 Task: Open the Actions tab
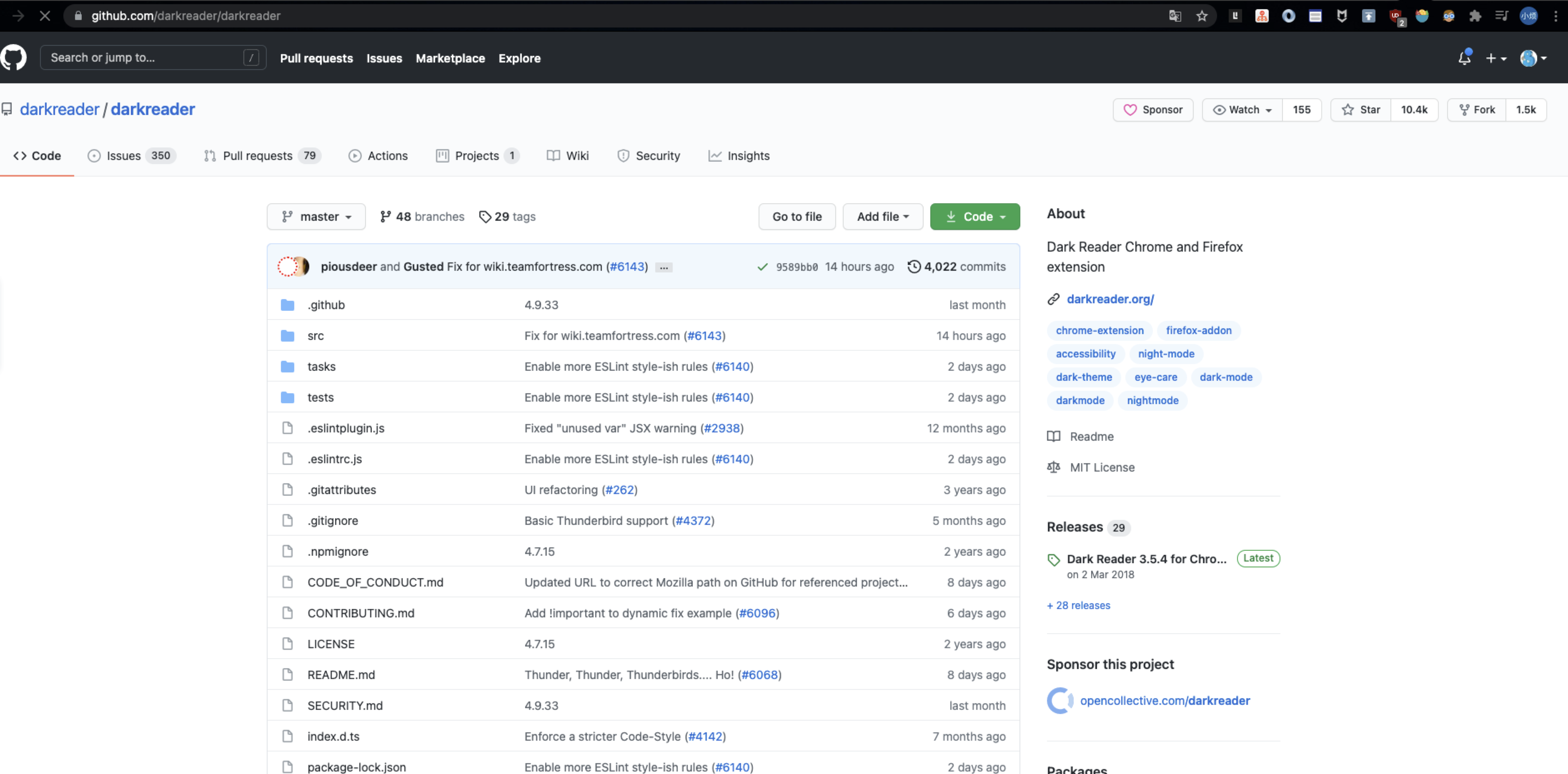(x=378, y=156)
